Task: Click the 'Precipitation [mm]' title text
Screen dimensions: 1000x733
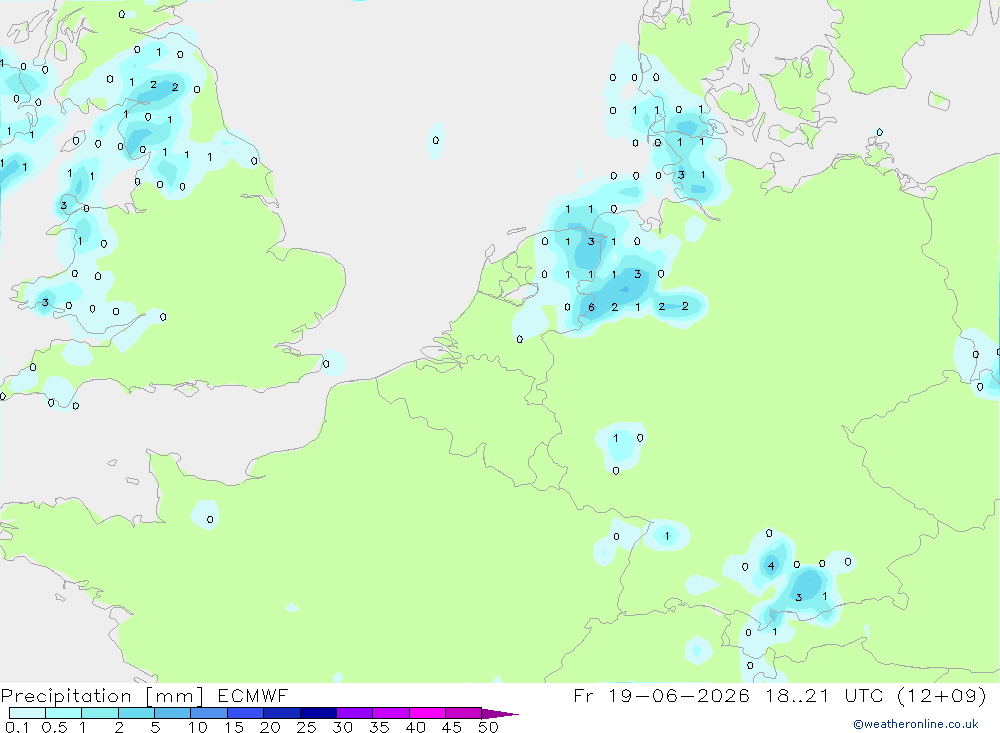Action: click(102, 696)
